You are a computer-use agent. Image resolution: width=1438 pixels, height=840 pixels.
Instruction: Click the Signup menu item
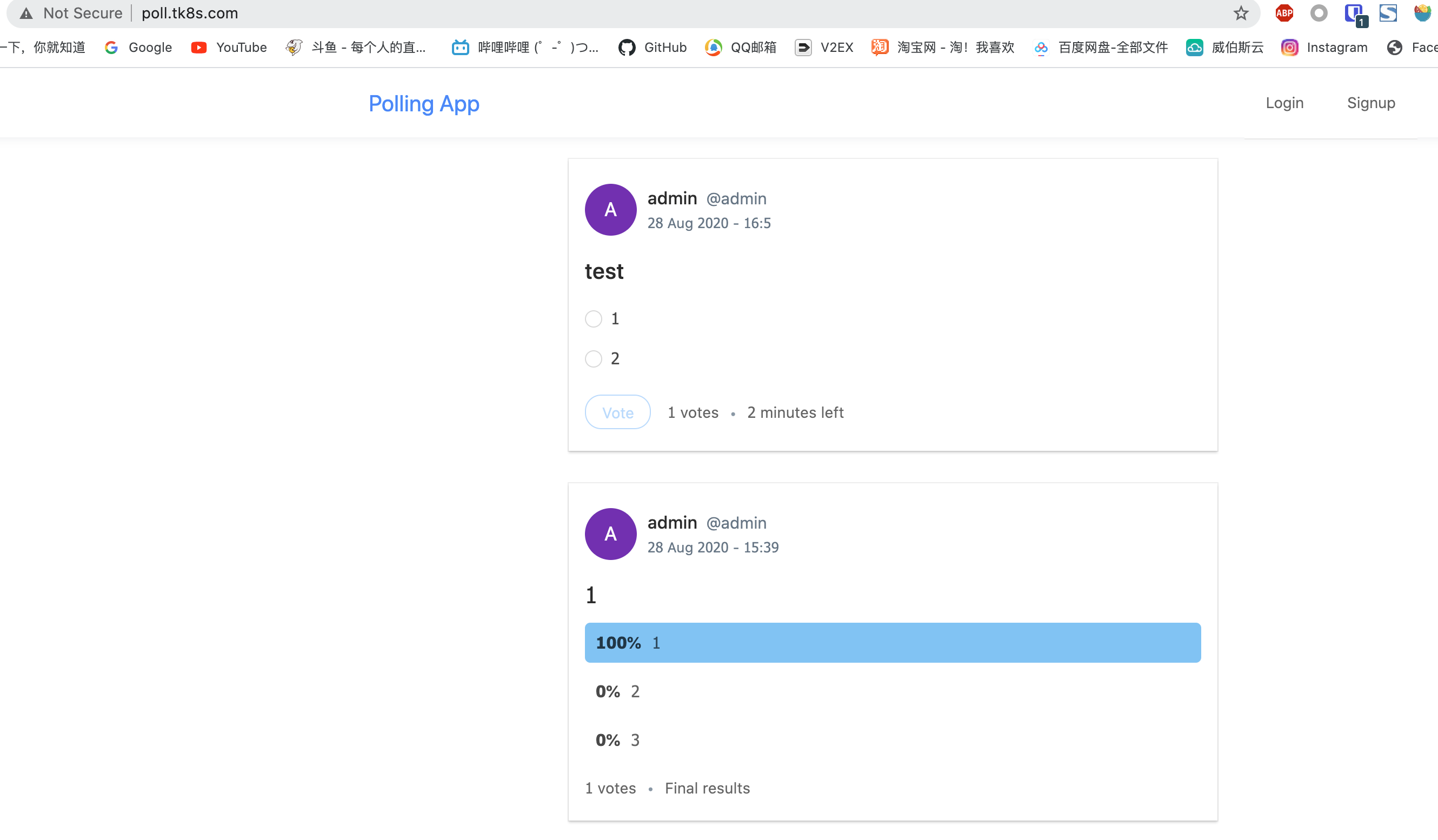[x=1370, y=103]
